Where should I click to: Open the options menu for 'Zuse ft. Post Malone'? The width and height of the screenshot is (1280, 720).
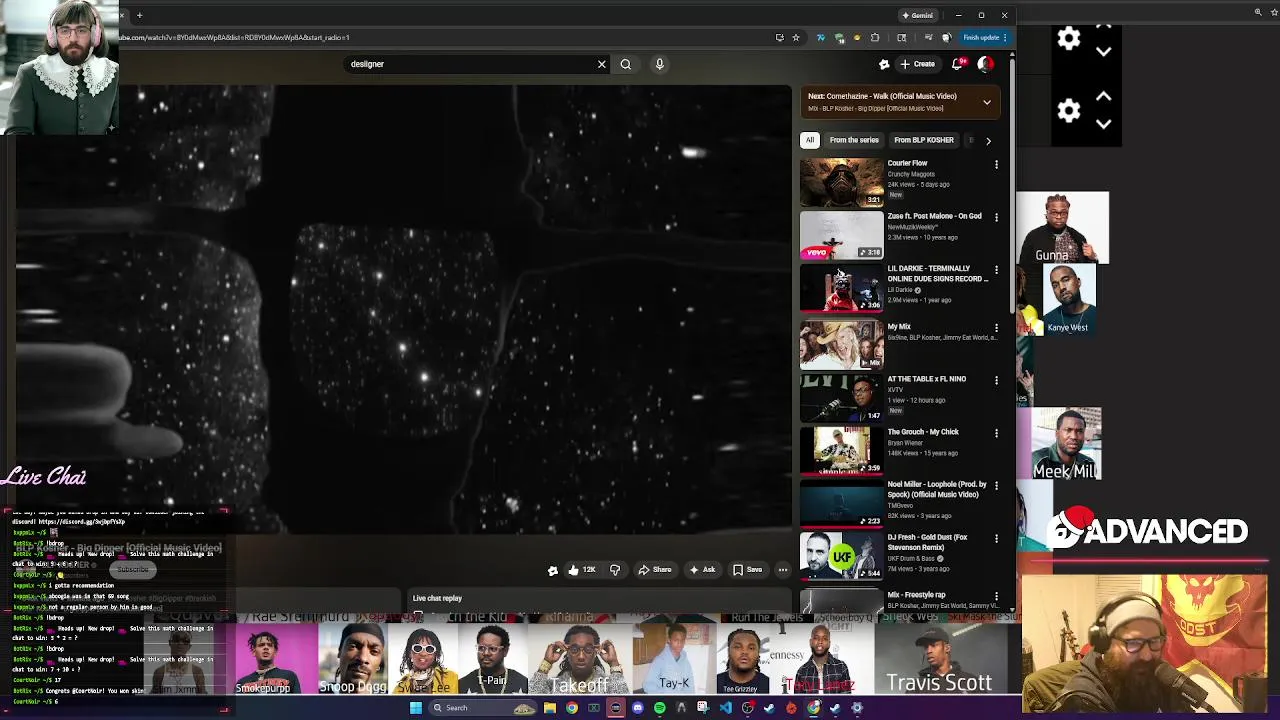pyautogui.click(x=996, y=217)
